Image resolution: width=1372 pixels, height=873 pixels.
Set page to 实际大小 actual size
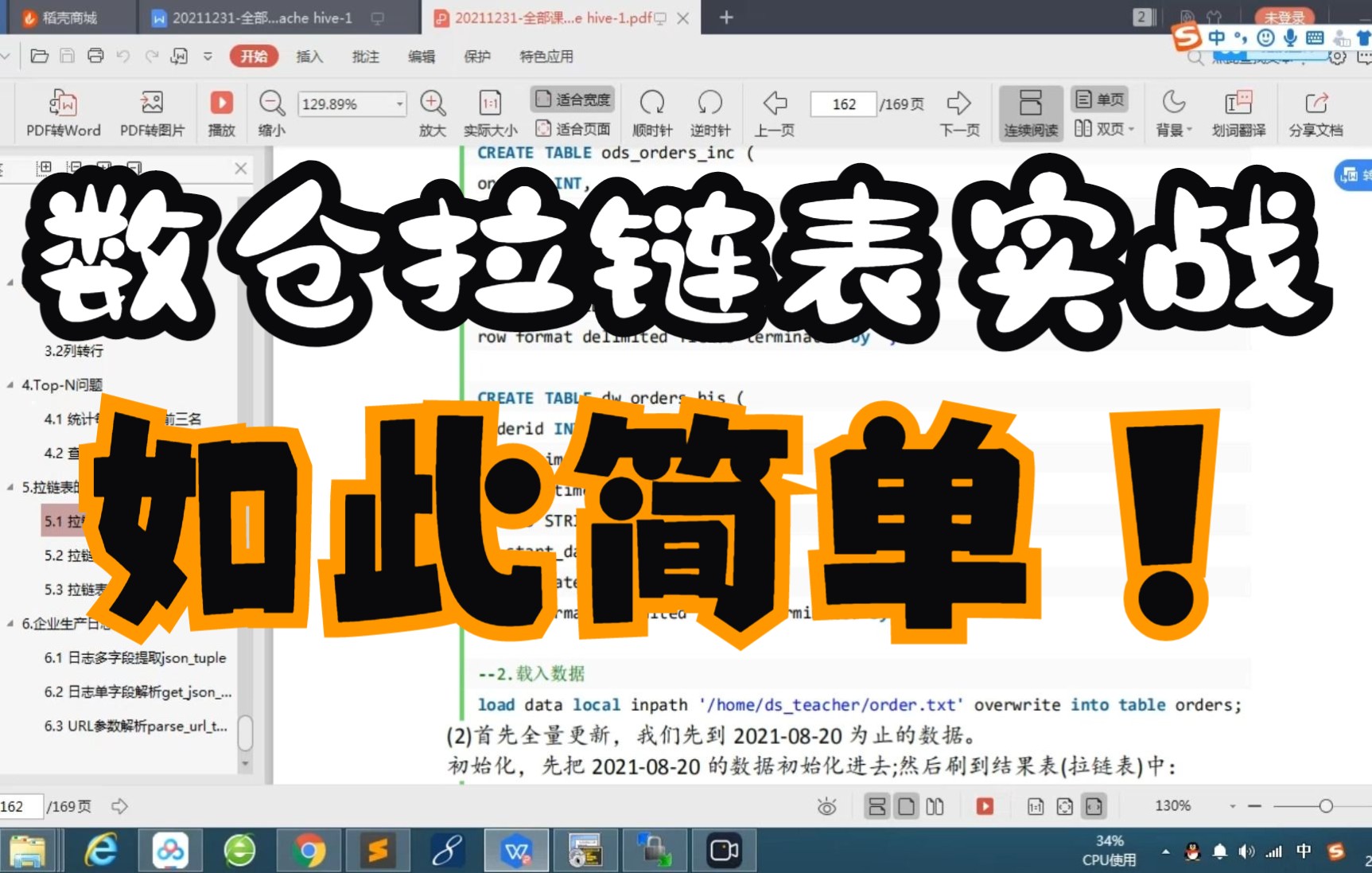(x=489, y=111)
